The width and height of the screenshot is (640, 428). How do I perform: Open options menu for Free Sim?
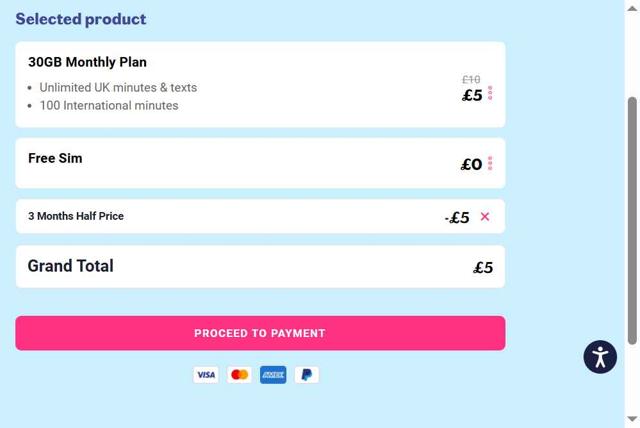click(x=490, y=164)
